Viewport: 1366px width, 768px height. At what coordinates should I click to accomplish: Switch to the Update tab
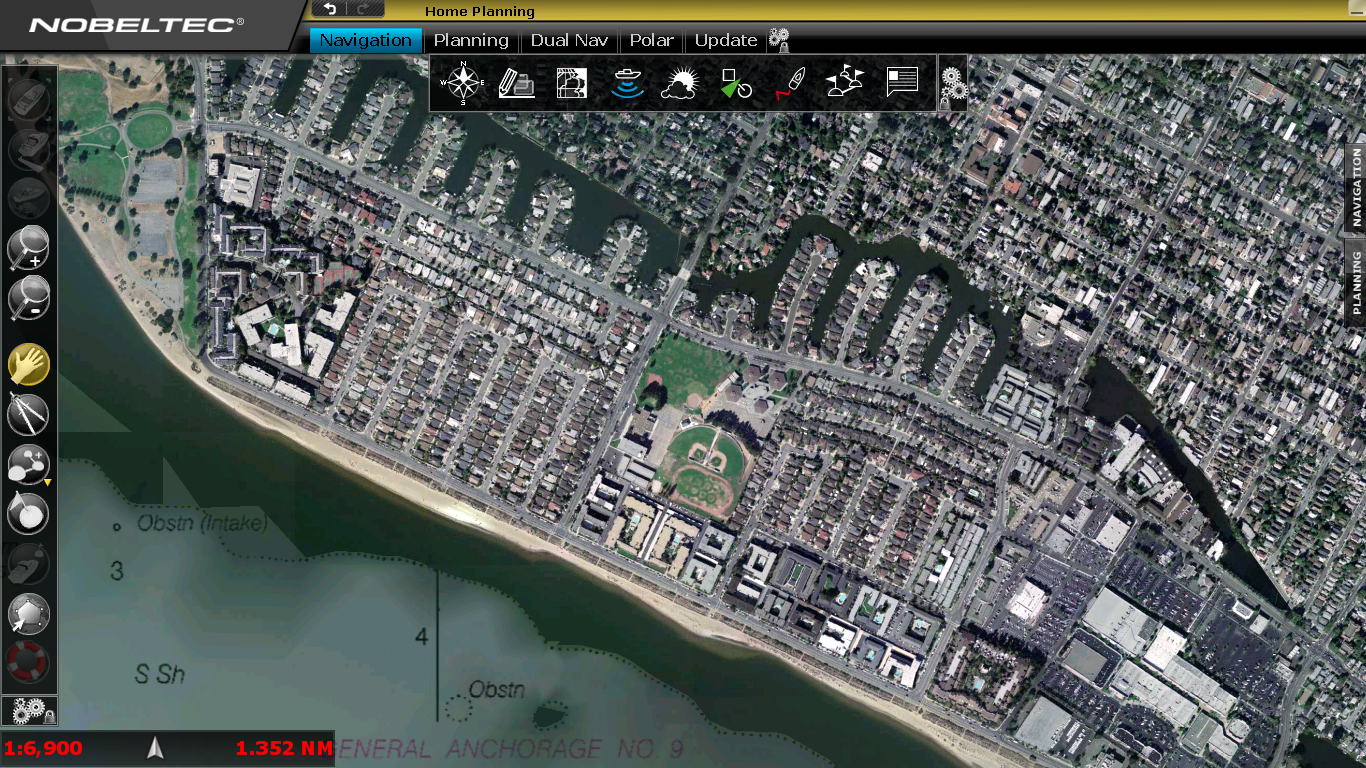coord(726,40)
